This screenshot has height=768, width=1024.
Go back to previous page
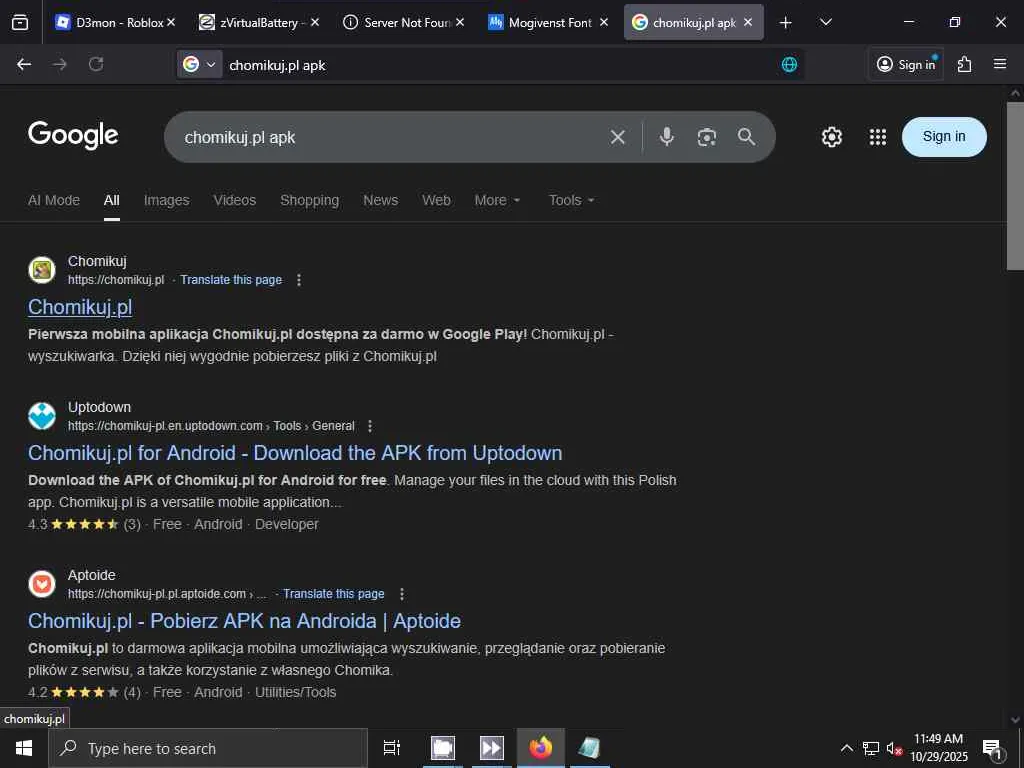24,64
